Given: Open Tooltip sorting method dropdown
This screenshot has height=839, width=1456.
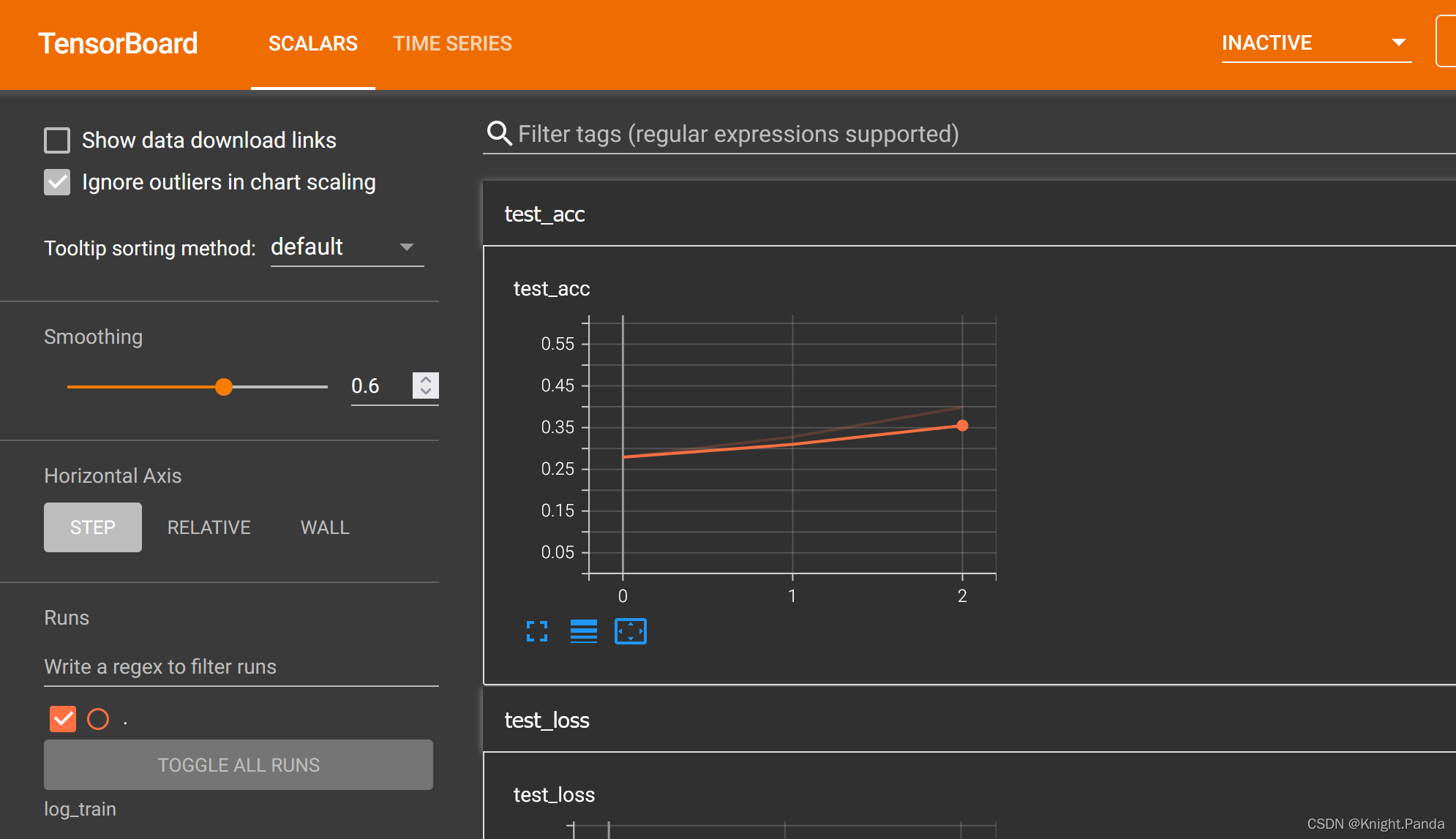Looking at the screenshot, I should pos(347,247).
